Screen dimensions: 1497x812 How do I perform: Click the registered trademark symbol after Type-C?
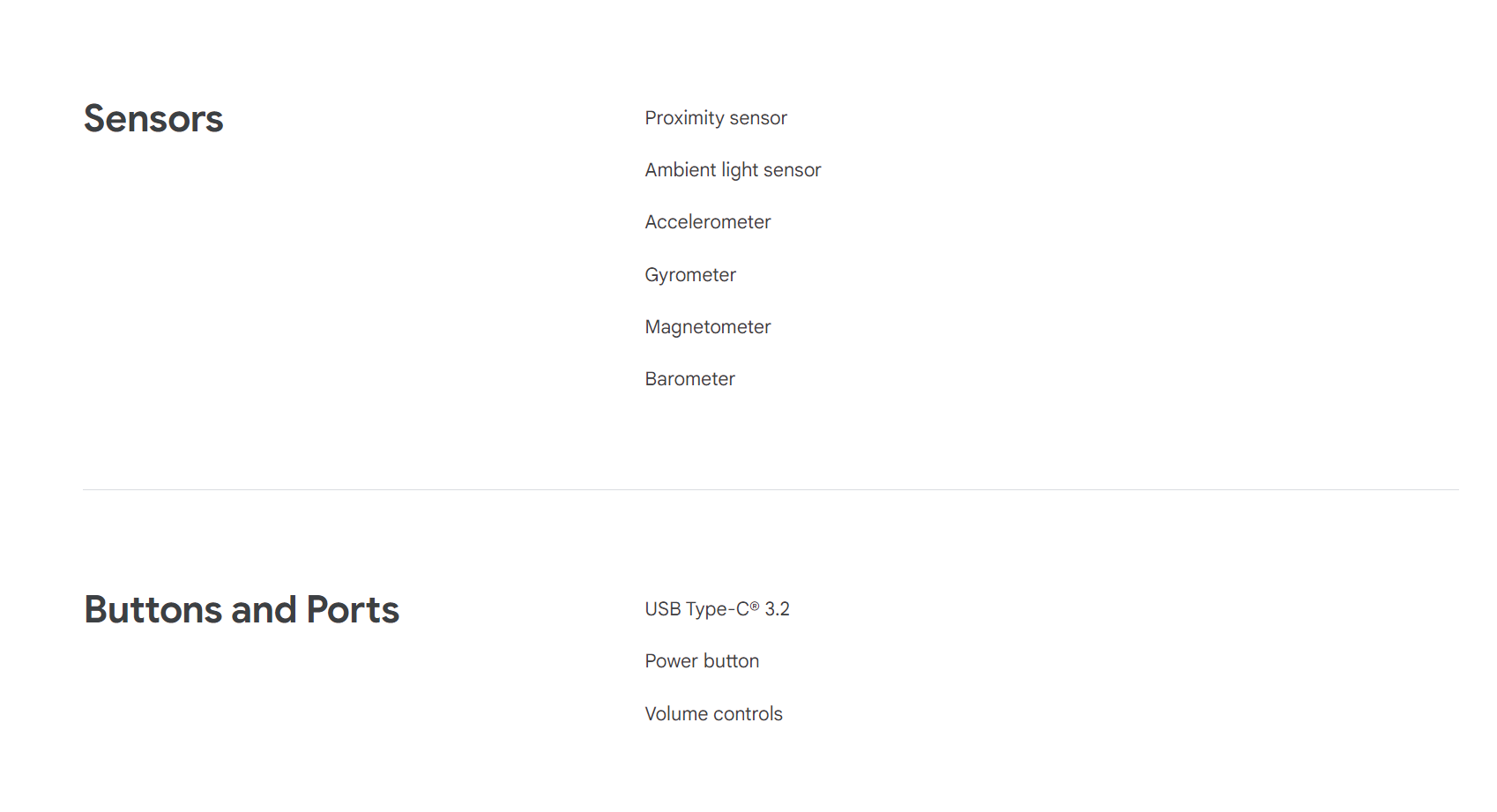(755, 606)
